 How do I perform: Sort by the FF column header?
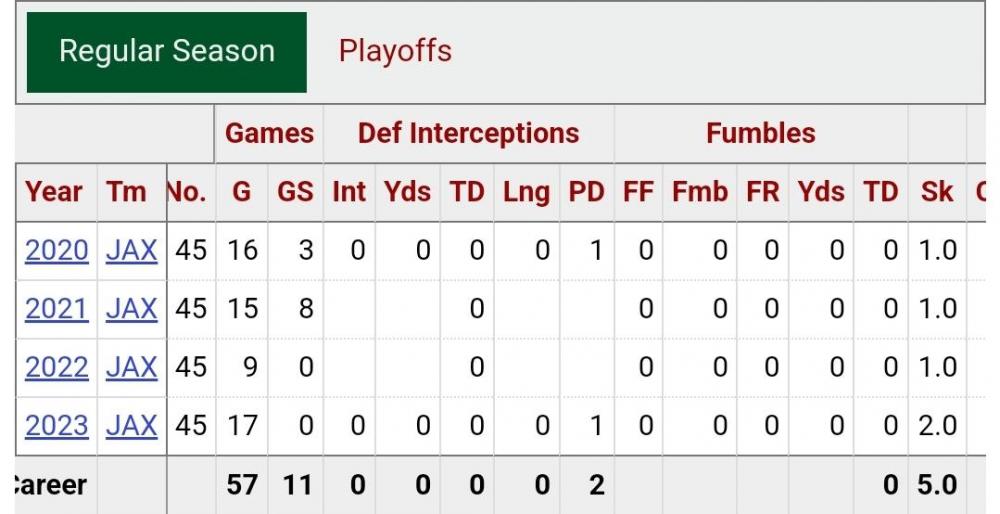(638, 191)
